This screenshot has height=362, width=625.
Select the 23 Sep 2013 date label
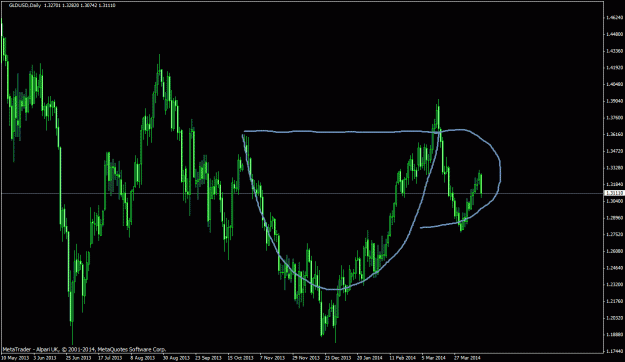tap(208, 358)
